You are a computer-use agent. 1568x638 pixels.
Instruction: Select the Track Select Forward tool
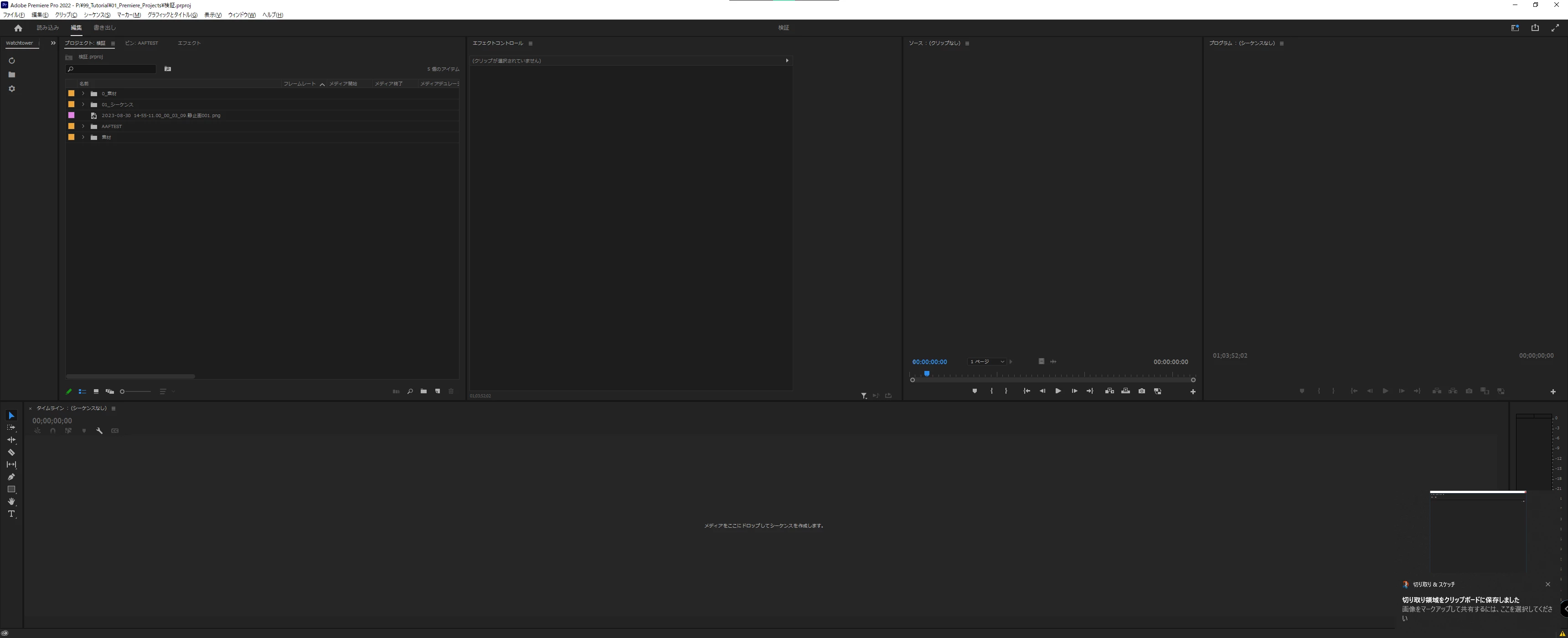(11, 427)
